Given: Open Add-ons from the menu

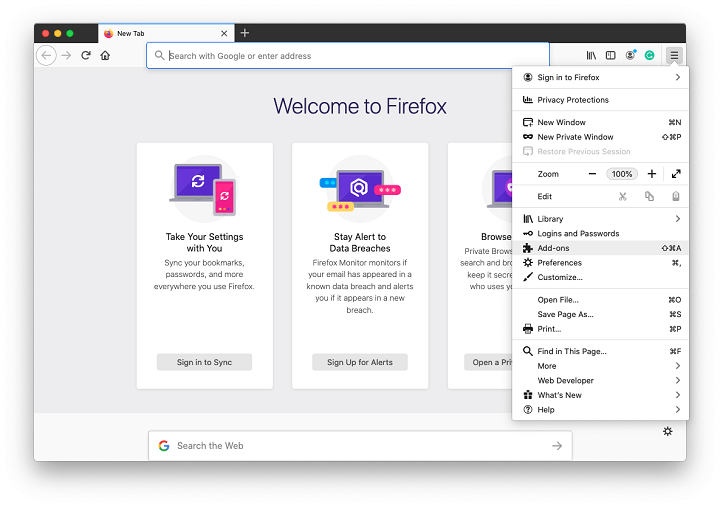Looking at the screenshot, I should 600,248.
